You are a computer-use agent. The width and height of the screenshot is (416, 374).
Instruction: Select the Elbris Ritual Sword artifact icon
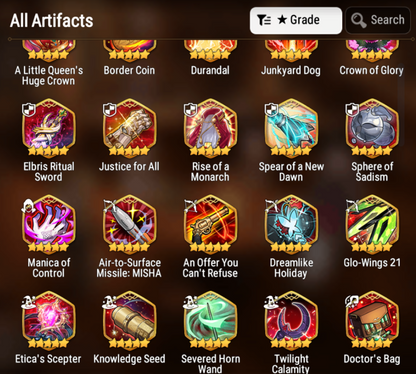pyautogui.click(x=49, y=128)
